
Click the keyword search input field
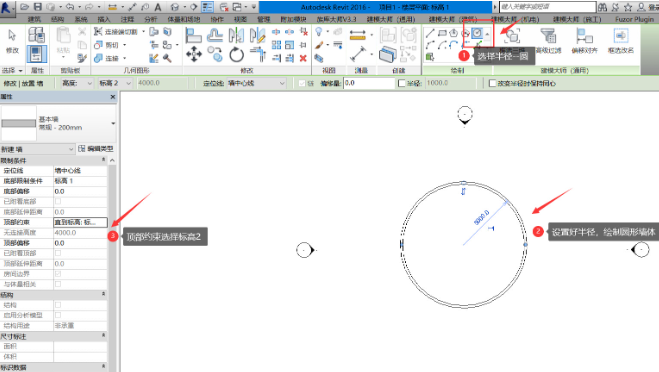[x=547, y=7]
